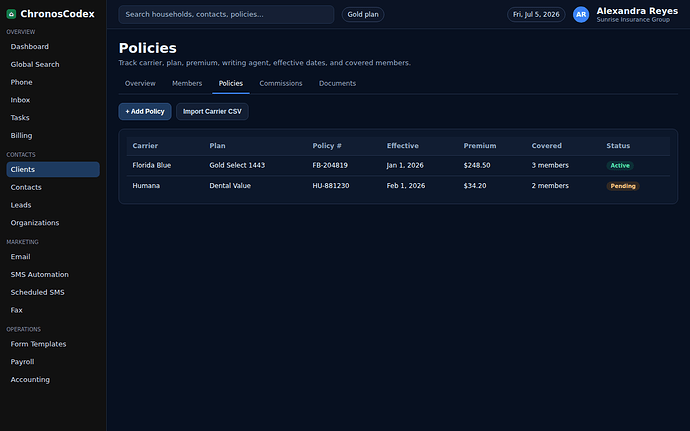Viewport: 690px width, 431px height.
Task: Click Sunrise Insurance Group label
Action: click(633, 20)
